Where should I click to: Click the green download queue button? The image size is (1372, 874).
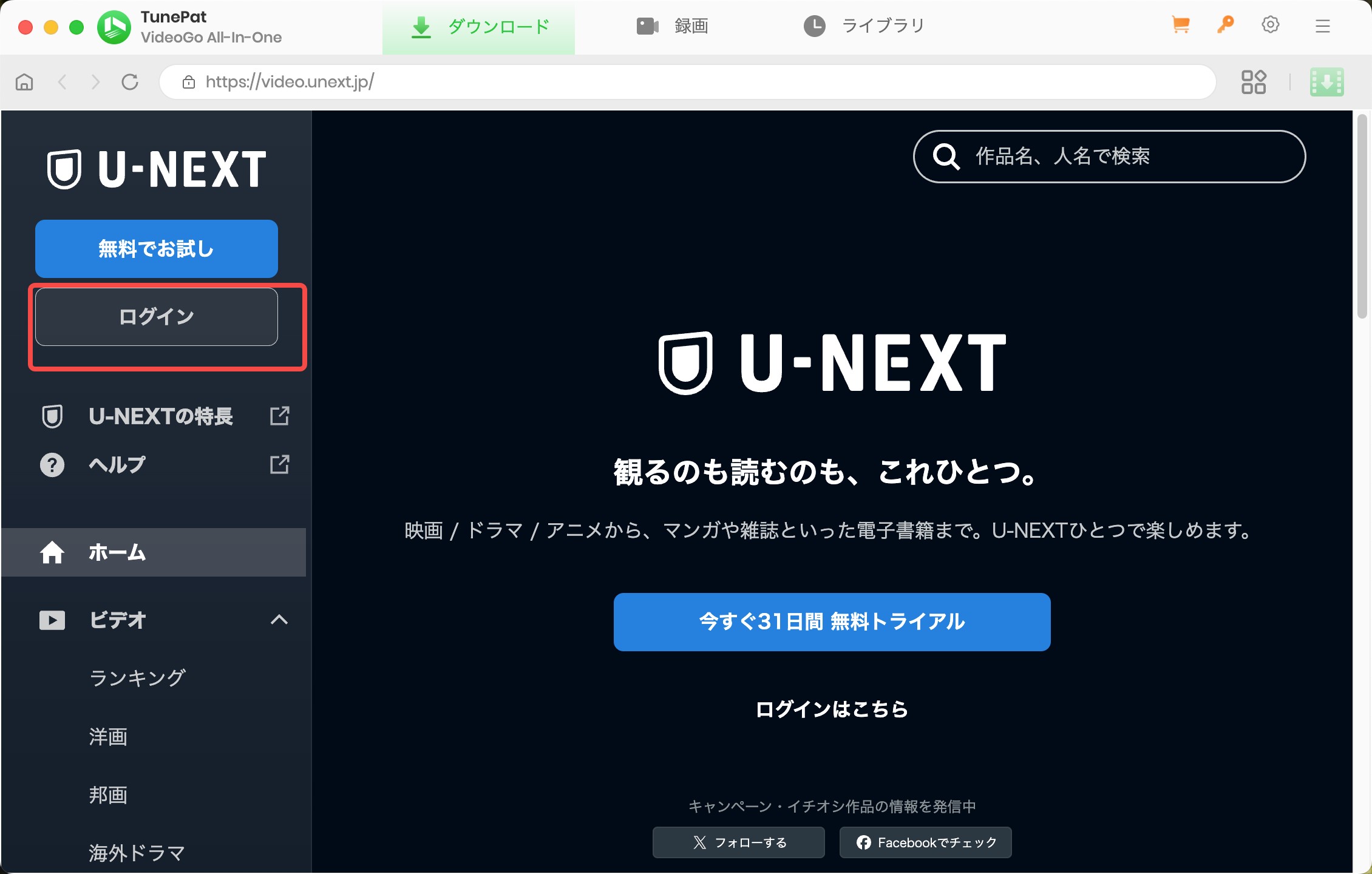pos(1327,82)
